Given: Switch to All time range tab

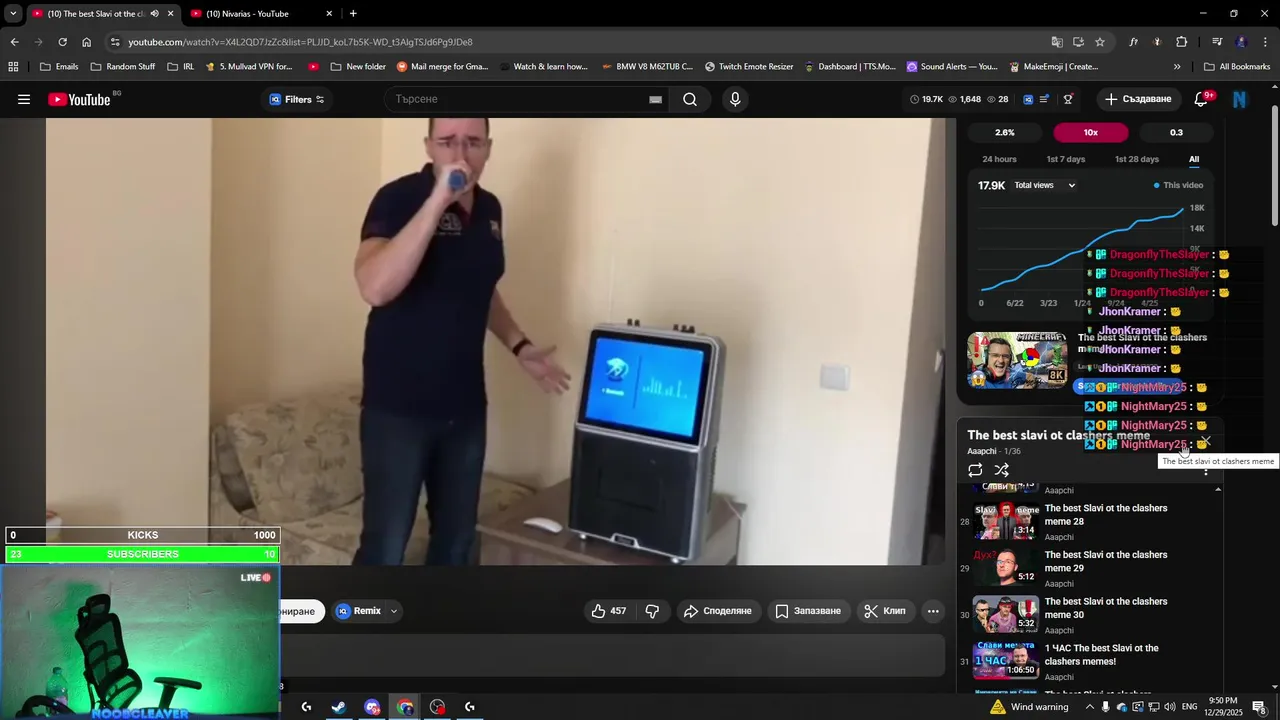Looking at the screenshot, I should click(x=1194, y=159).
